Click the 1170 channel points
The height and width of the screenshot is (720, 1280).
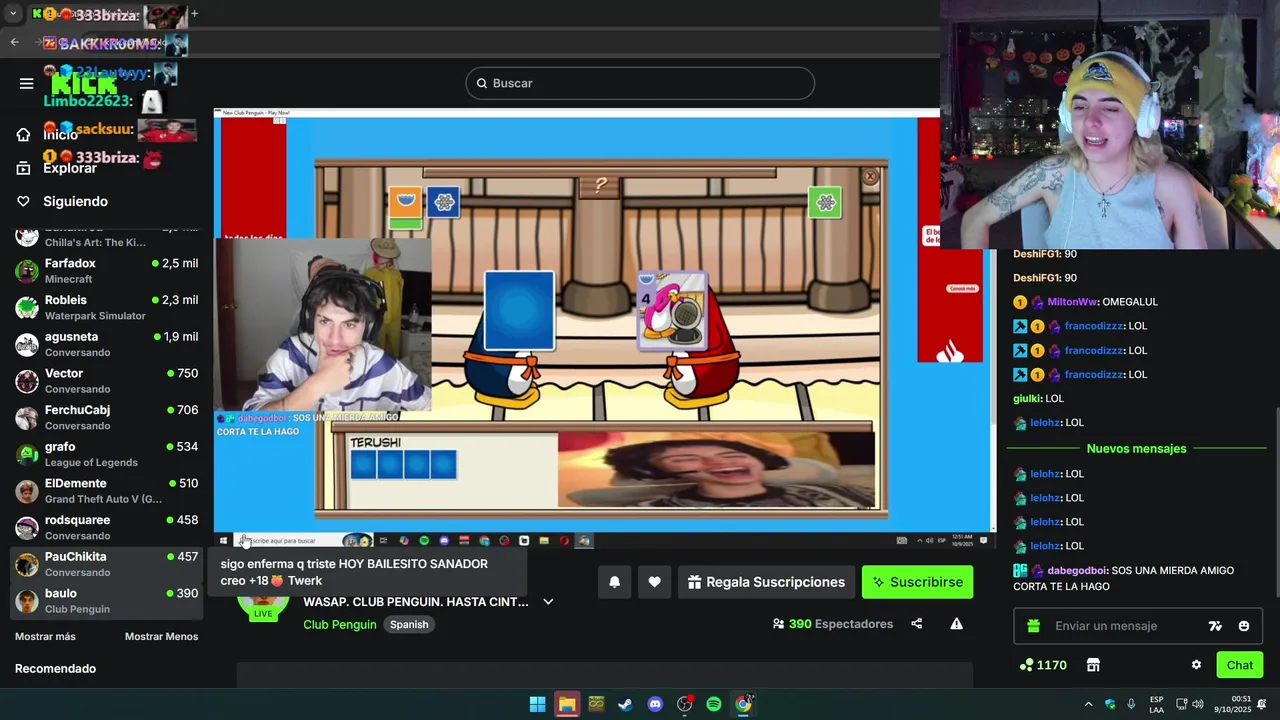[x=1043, y=665]
